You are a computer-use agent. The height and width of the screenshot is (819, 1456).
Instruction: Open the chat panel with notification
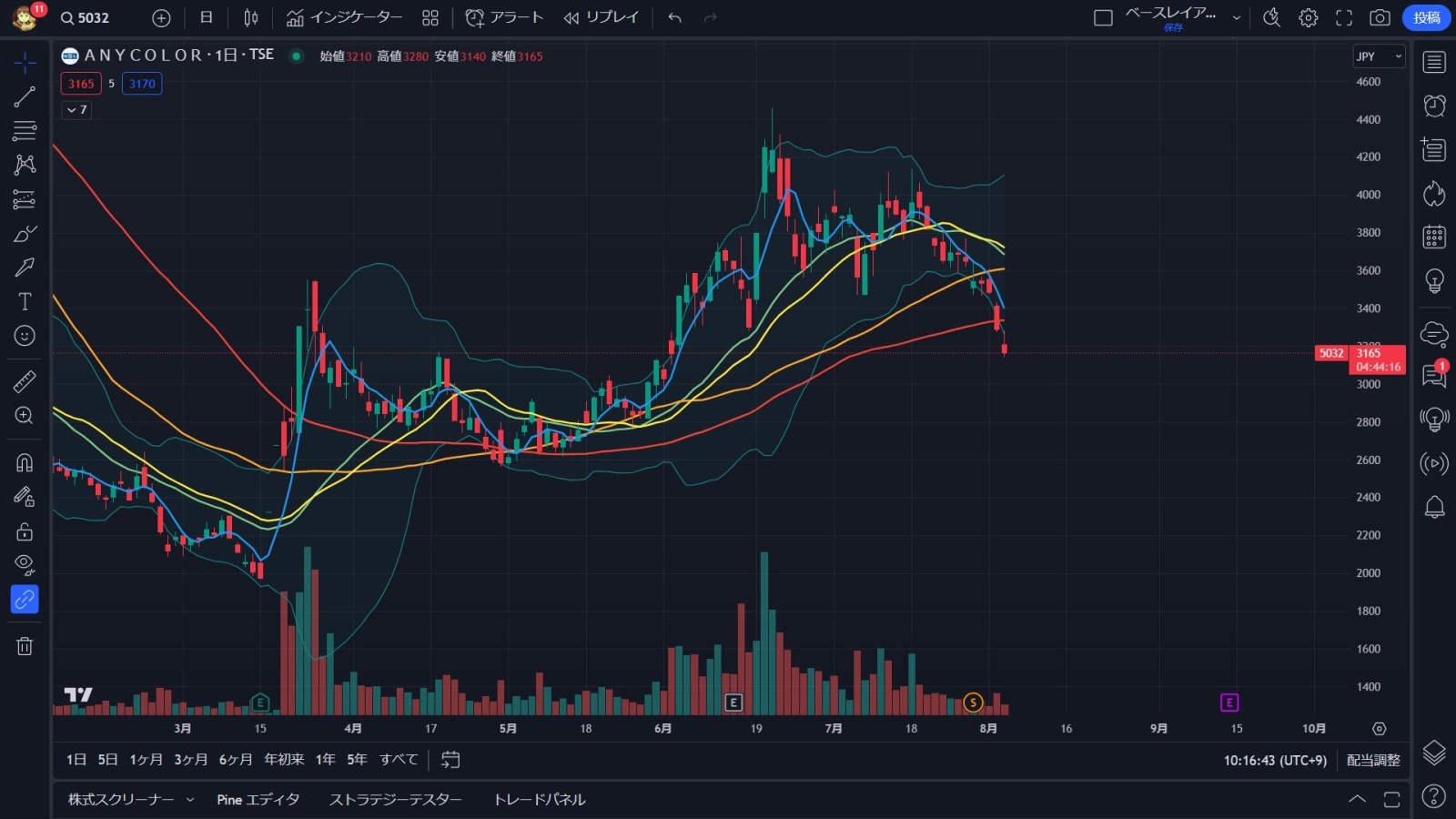click(1434, 375)
